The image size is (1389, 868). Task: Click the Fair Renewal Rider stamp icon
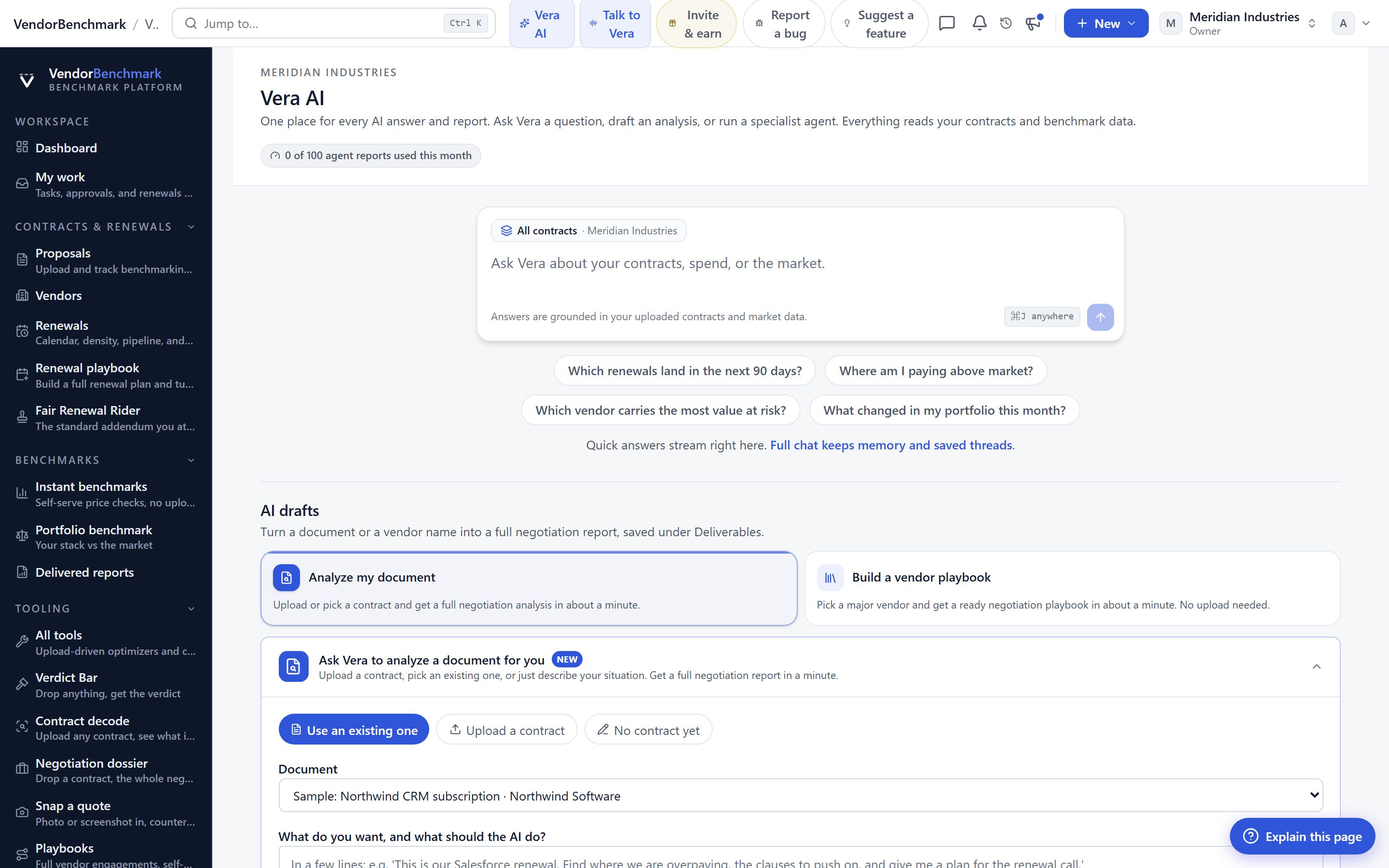[x=22, y=417]
